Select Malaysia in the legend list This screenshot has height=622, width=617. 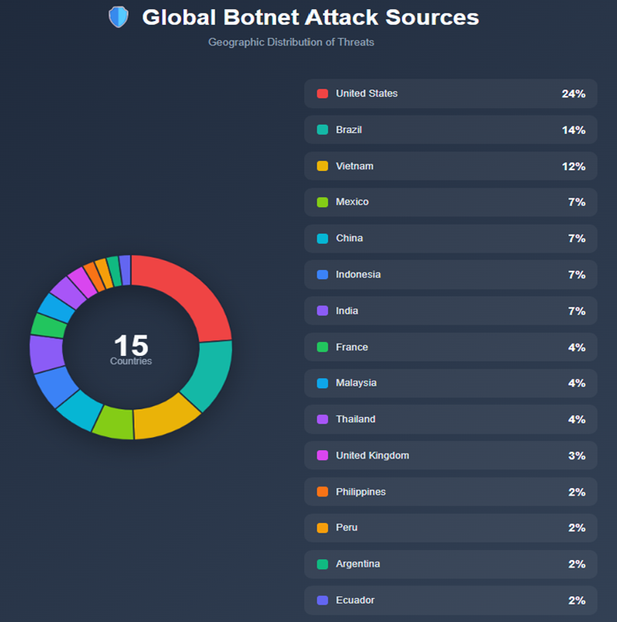click(x=451, y=383)
